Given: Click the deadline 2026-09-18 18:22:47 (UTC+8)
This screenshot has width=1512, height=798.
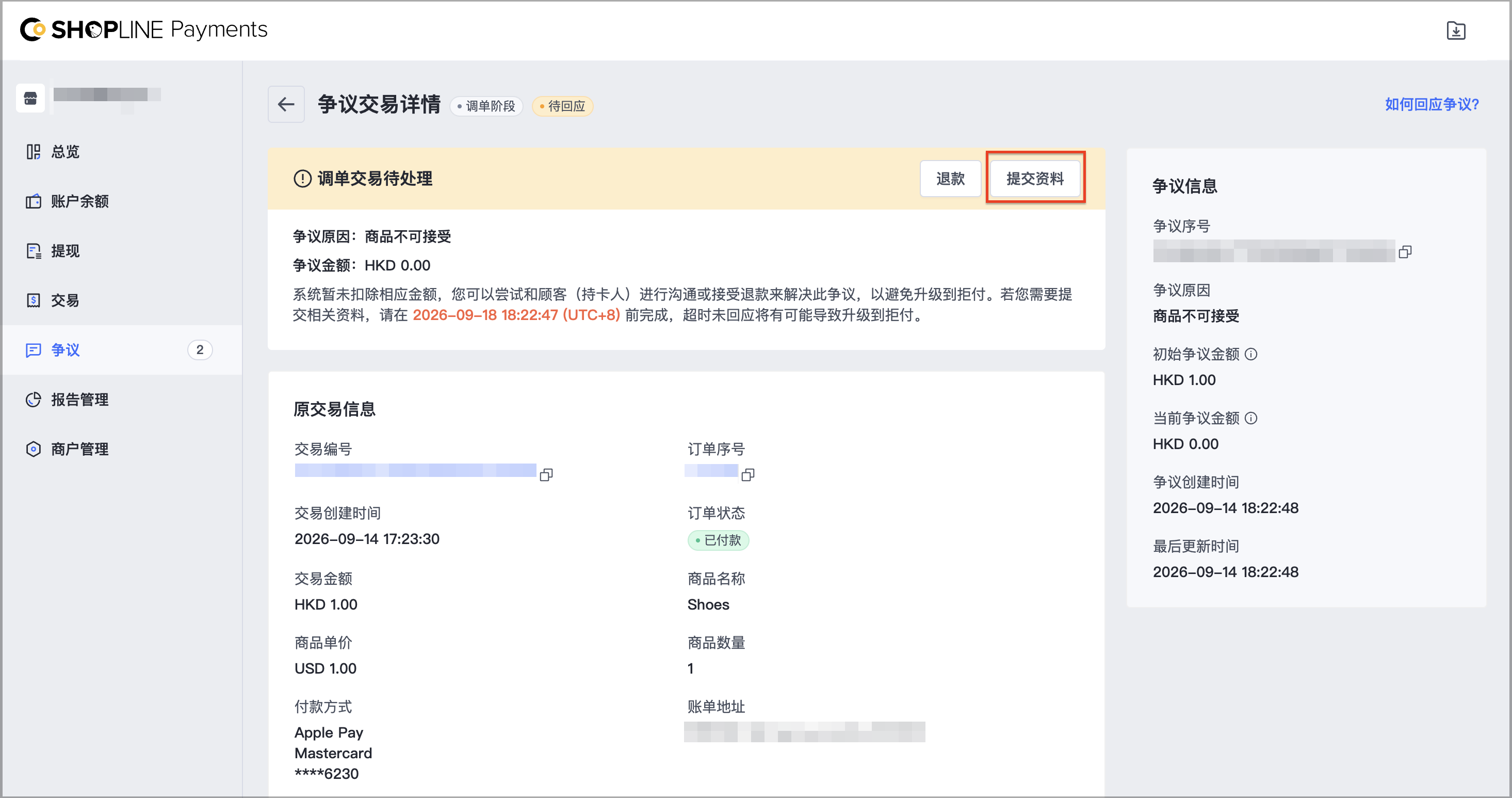Looking at the screenshot, I should pos(516,315).
